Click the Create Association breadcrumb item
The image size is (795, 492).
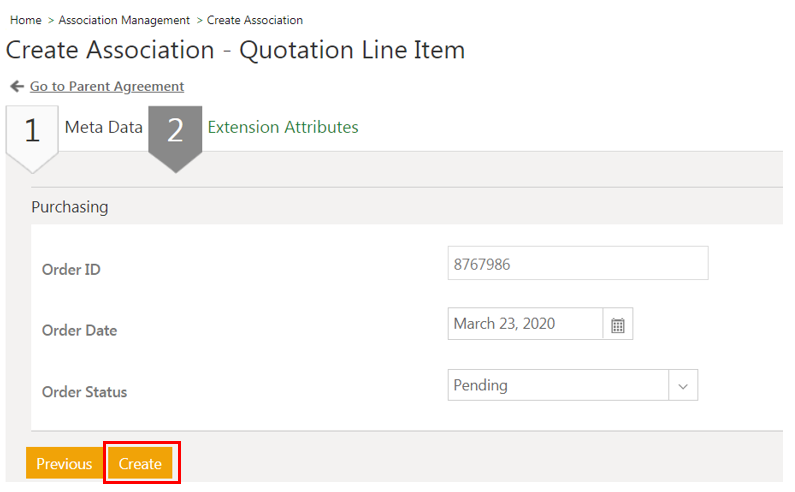(x=255, y=20)
